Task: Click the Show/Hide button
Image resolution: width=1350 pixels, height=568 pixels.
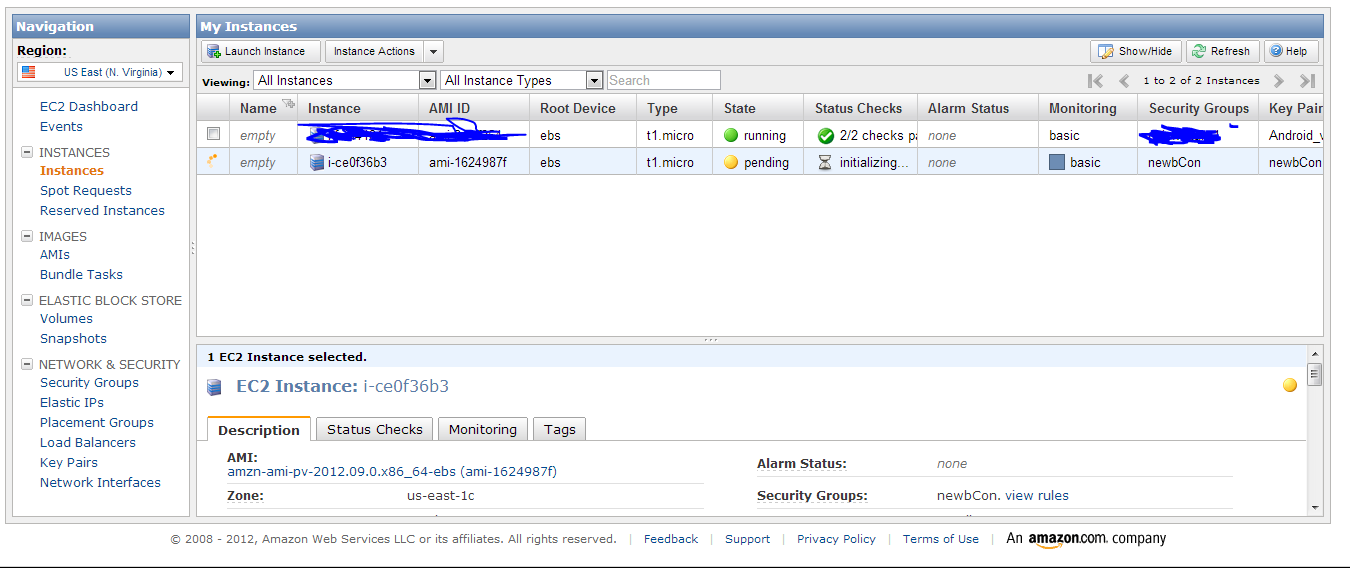Action: pyautogui.click(x=1136, y=51)
